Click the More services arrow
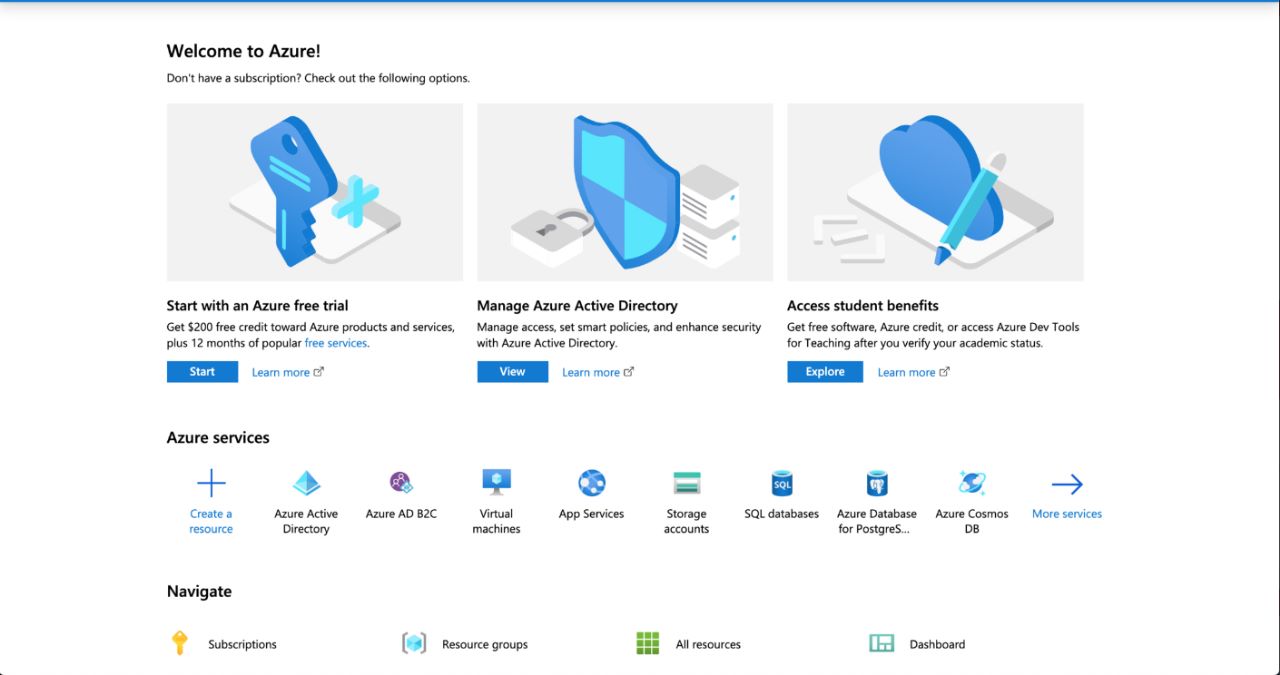This screenshot has height=675, width=1280. 1067,485
